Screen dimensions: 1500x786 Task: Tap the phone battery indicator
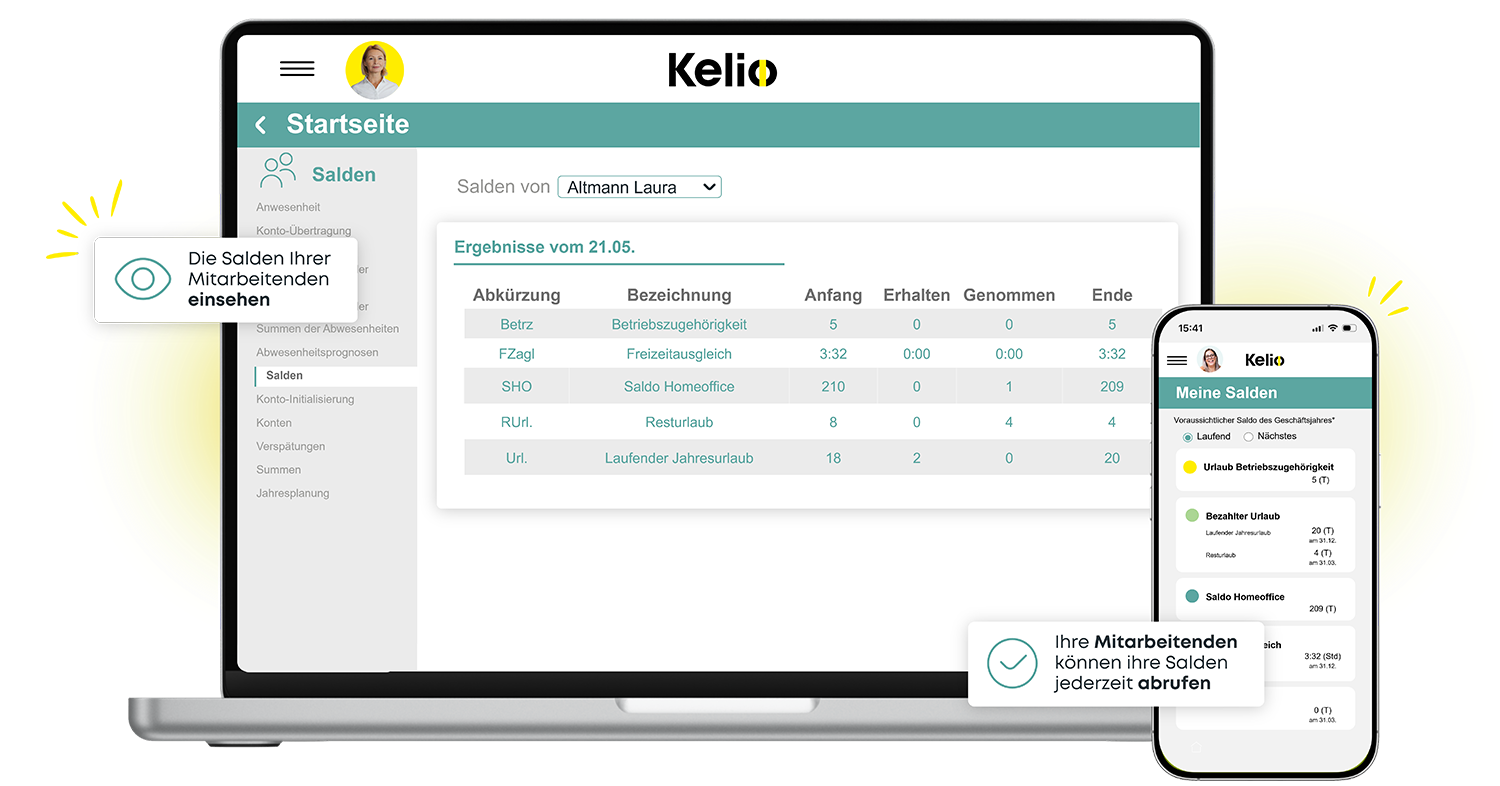point(1350,328)
